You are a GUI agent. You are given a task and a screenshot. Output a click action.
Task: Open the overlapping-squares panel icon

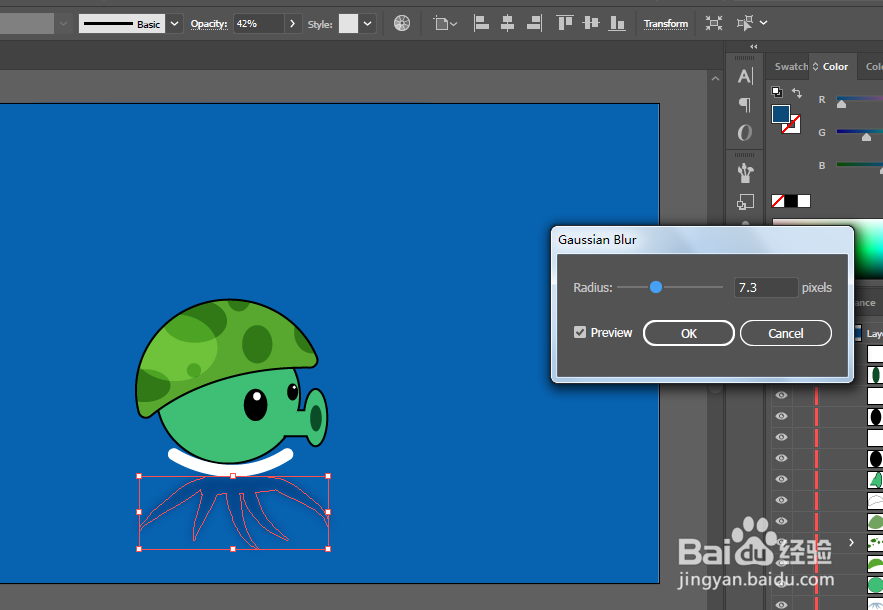745,202
